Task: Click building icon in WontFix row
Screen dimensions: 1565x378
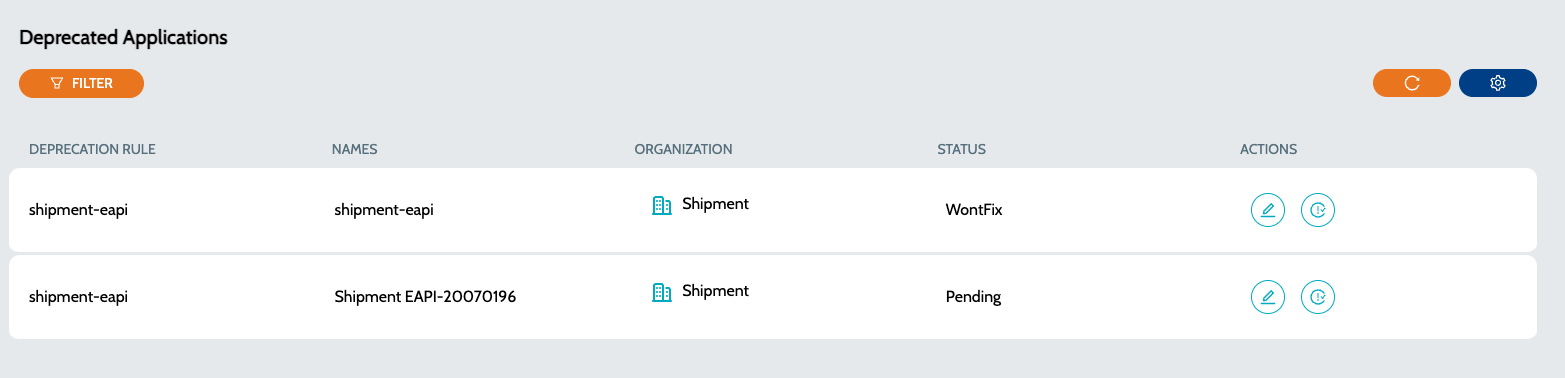Action: coord(662,205)
